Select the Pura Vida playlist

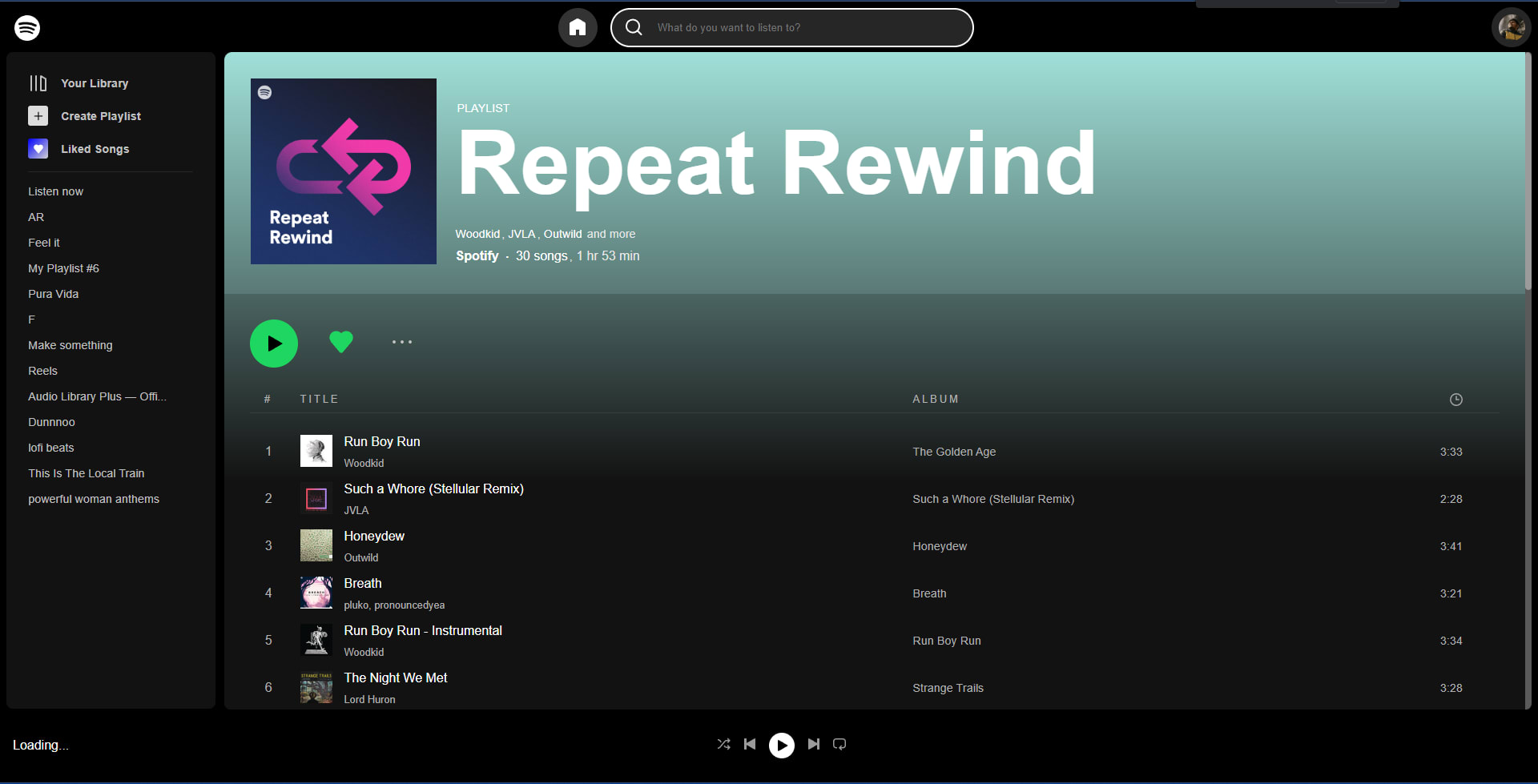[54, 294]
